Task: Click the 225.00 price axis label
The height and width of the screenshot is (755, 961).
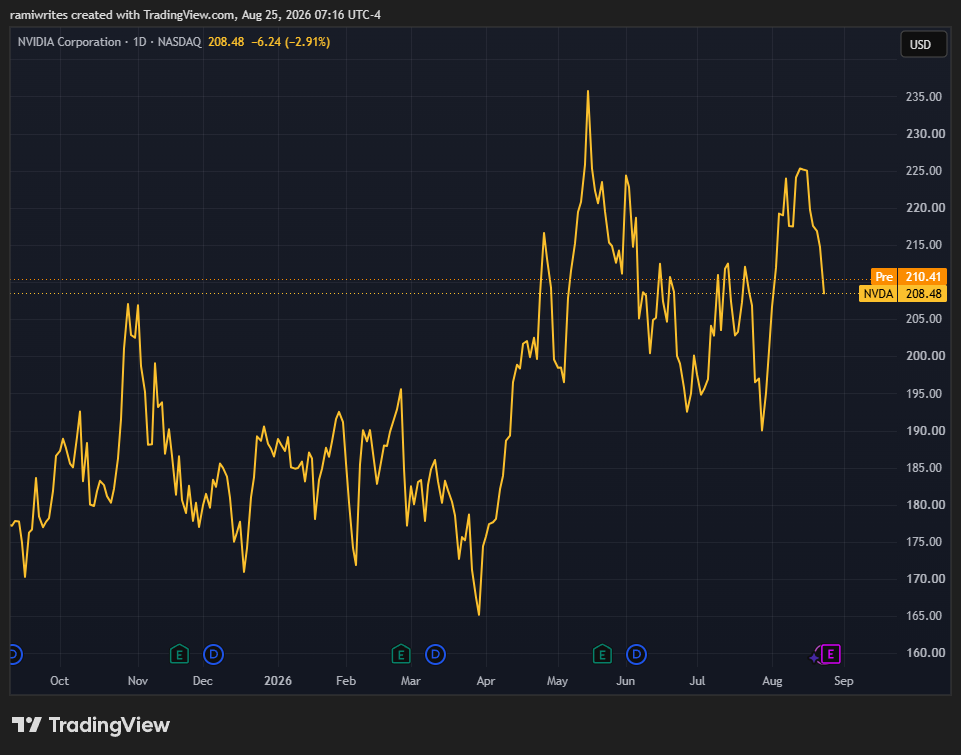Action: point(924,170)
